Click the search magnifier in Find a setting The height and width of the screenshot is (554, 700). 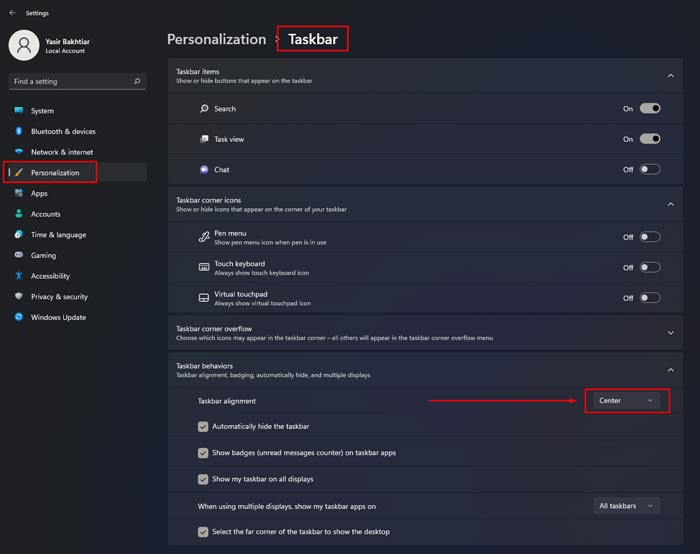pyautogui.click(x=138, y=81)
